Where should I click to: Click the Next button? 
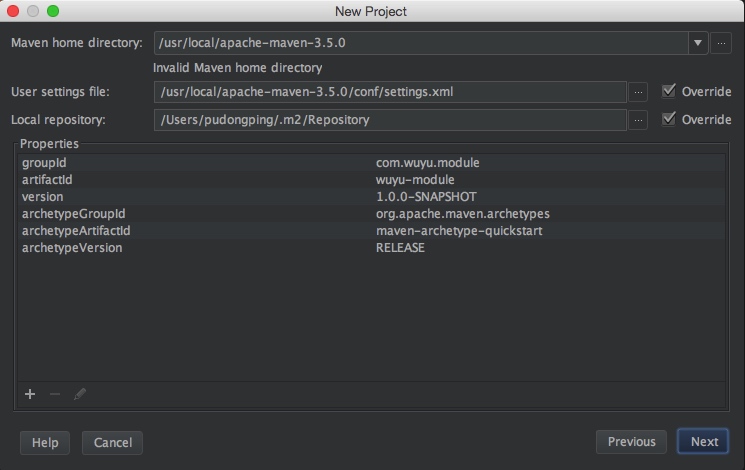point(703,442)
